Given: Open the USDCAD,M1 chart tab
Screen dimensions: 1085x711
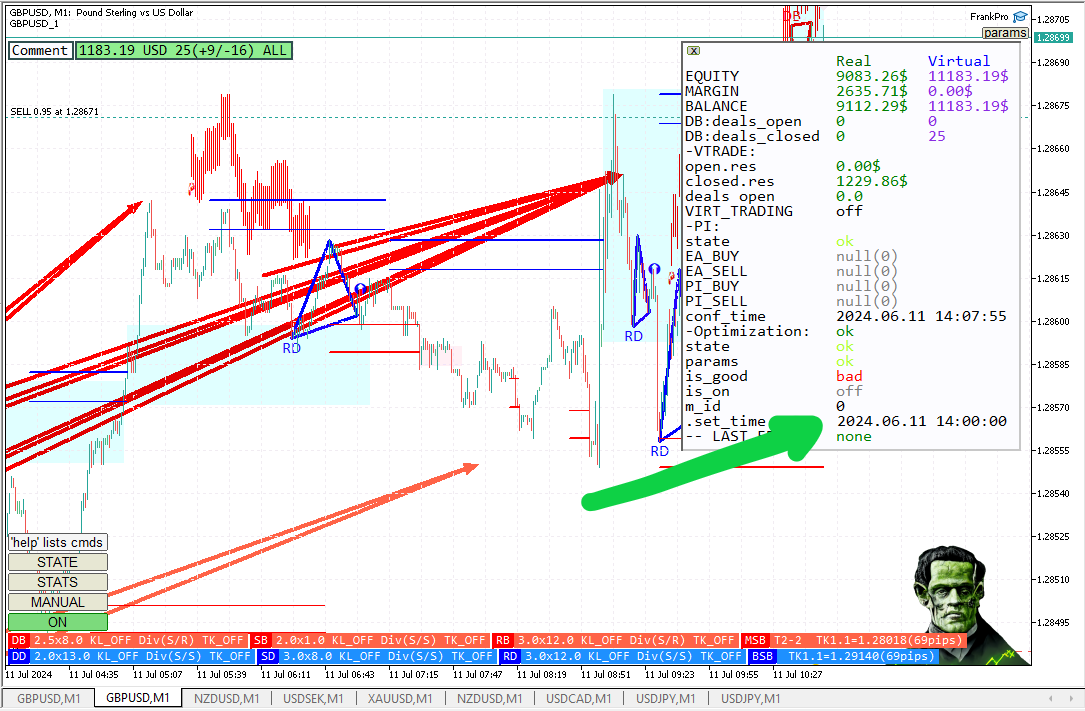Looking at the screenshot, I should tap(579, 698).
